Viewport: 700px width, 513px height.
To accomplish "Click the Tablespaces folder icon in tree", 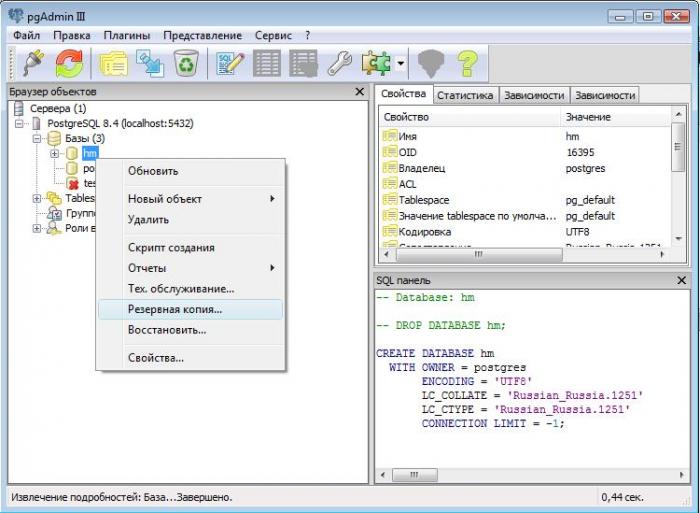I will pos(54,198).
